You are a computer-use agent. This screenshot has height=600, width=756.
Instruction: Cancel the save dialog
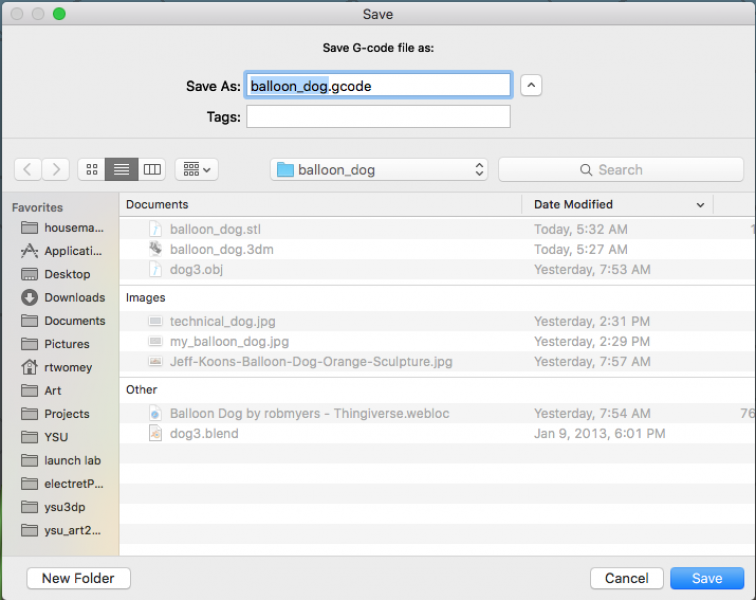(626, 578)
